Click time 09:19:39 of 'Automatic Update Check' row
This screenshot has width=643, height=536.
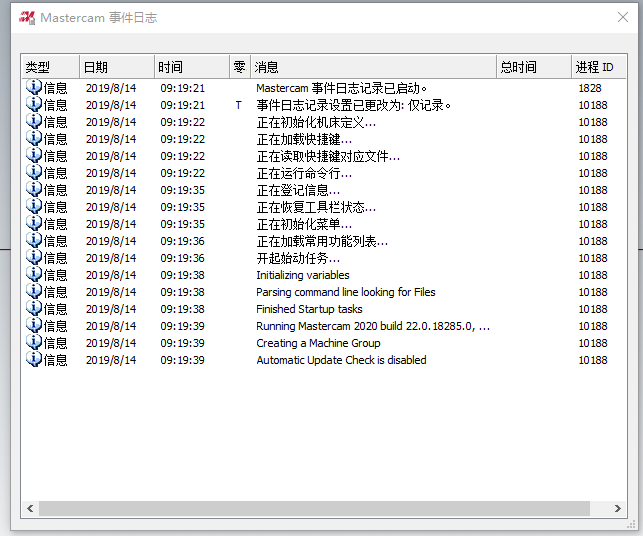pos(182,360)
